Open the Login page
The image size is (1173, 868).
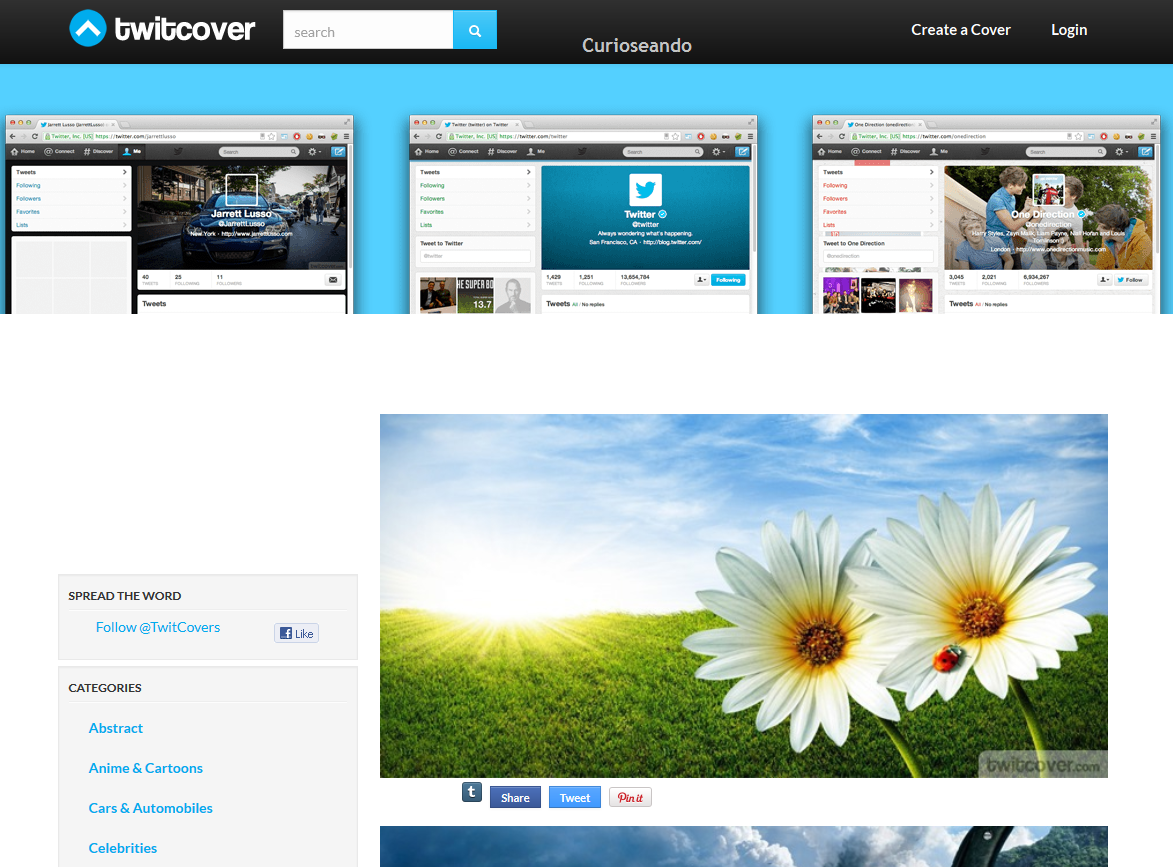coord(1068,30)
